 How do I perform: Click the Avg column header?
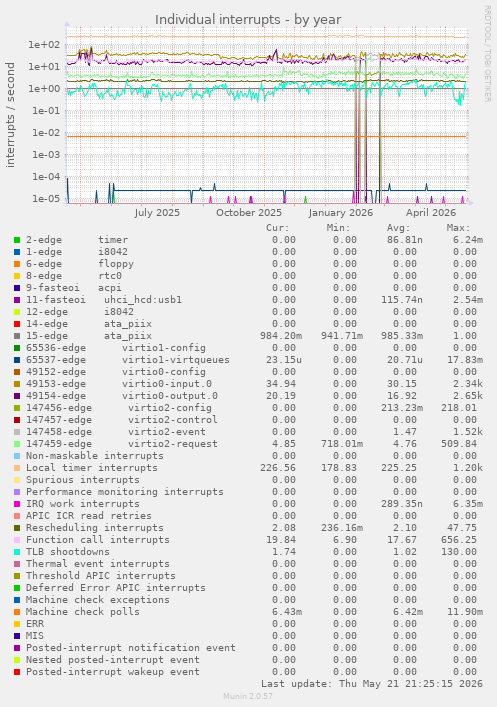point(398,228)
